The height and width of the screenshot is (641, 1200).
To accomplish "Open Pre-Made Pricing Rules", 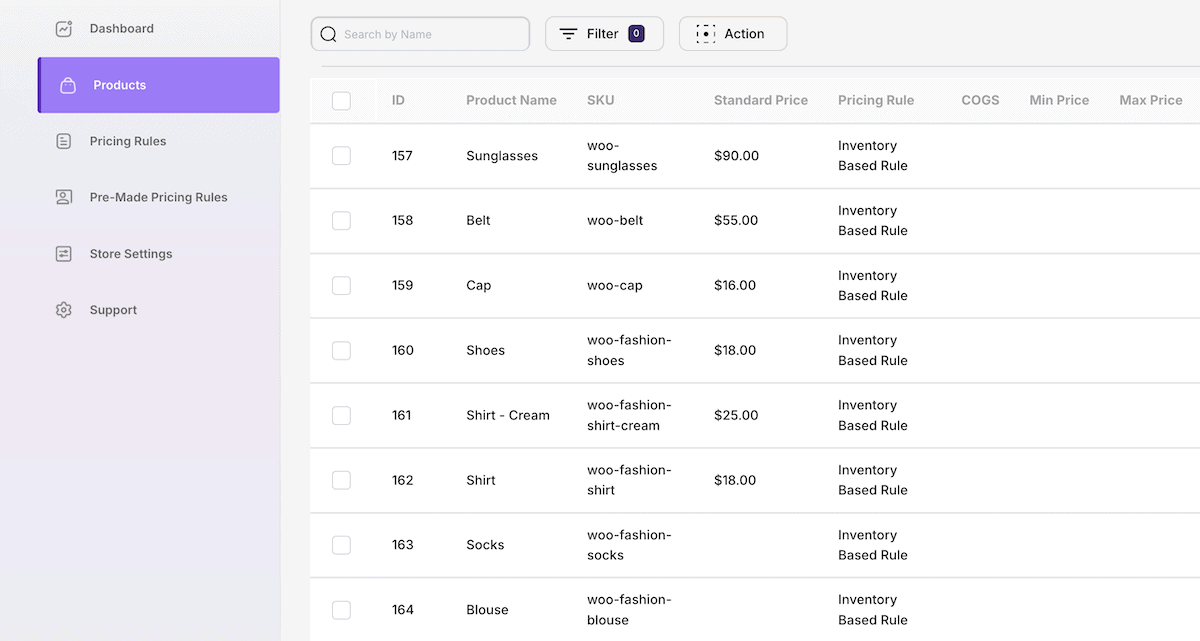I will coord(159,197).
